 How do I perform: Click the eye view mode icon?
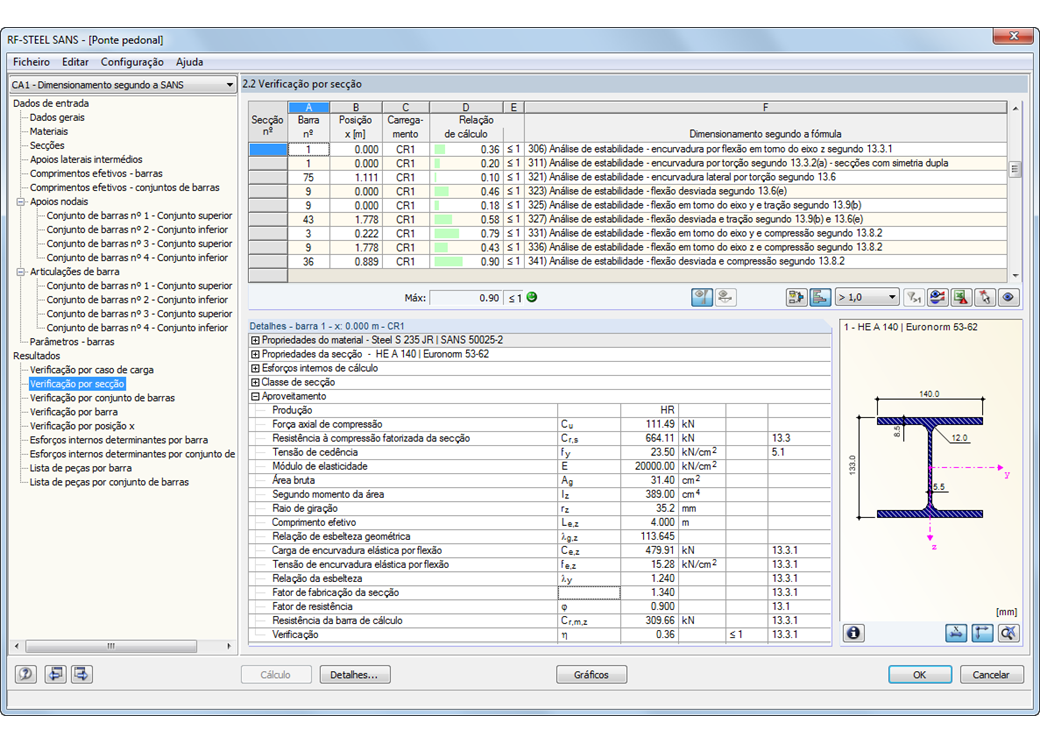[x=1008, y=298]
